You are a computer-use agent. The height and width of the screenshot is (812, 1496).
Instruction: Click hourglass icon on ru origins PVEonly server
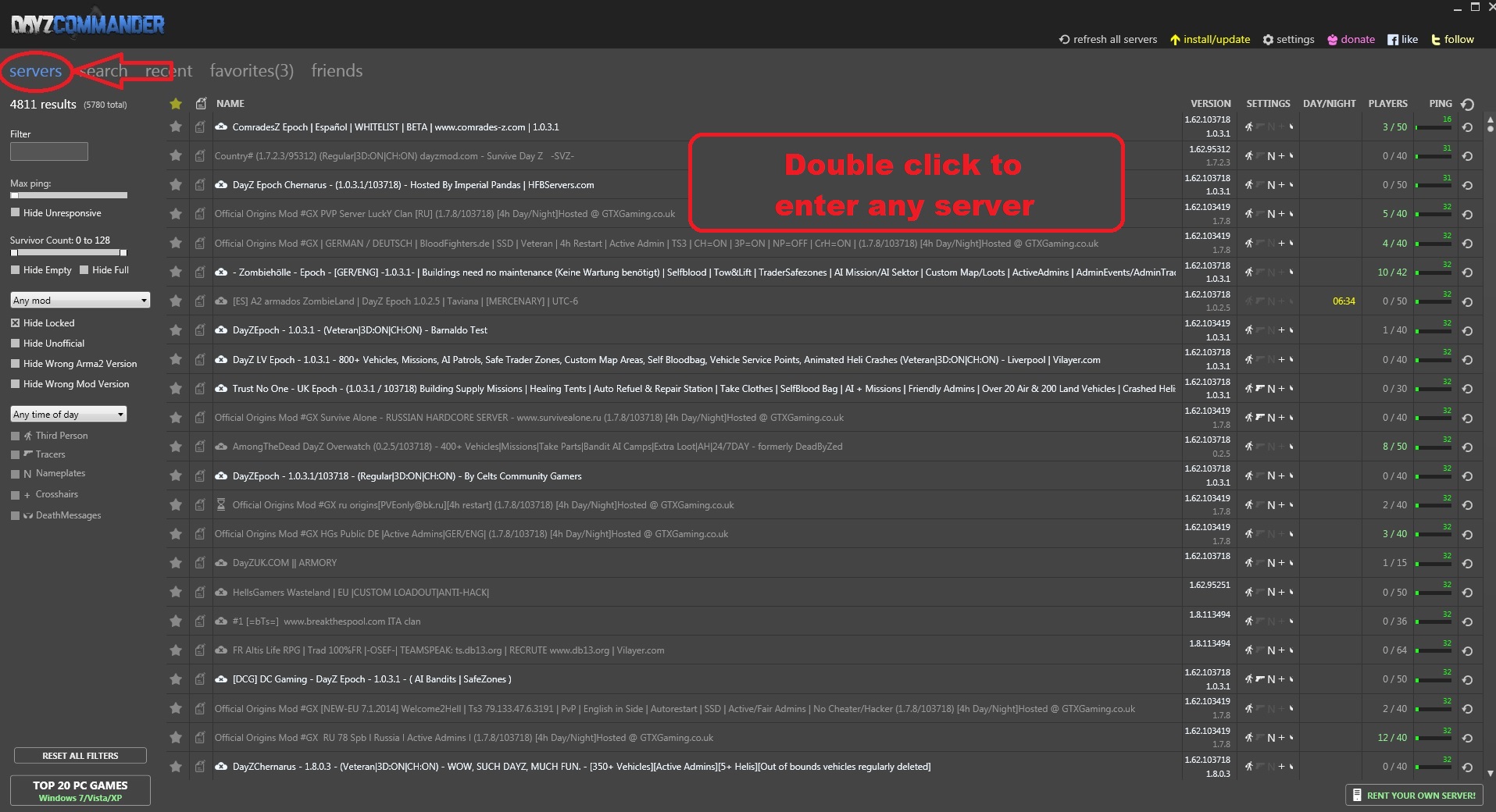coord(221,504)
